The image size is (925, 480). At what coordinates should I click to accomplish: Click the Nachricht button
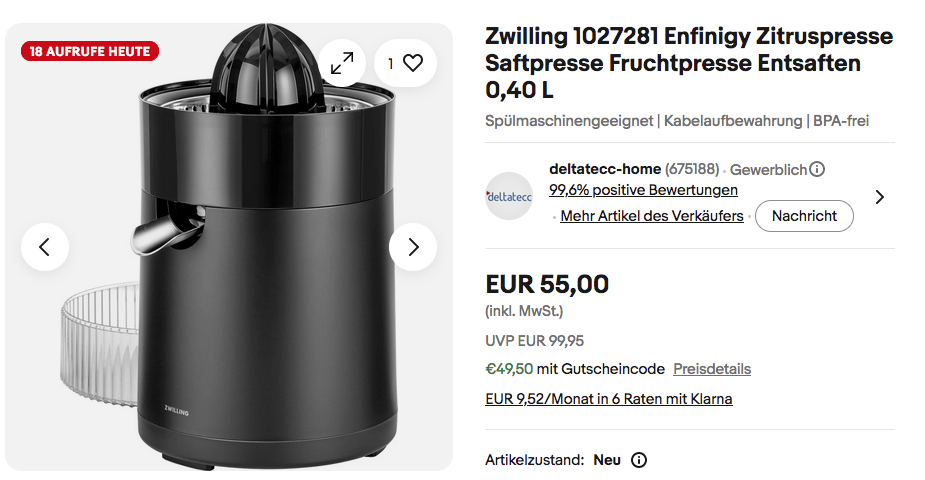click(804, 216)
